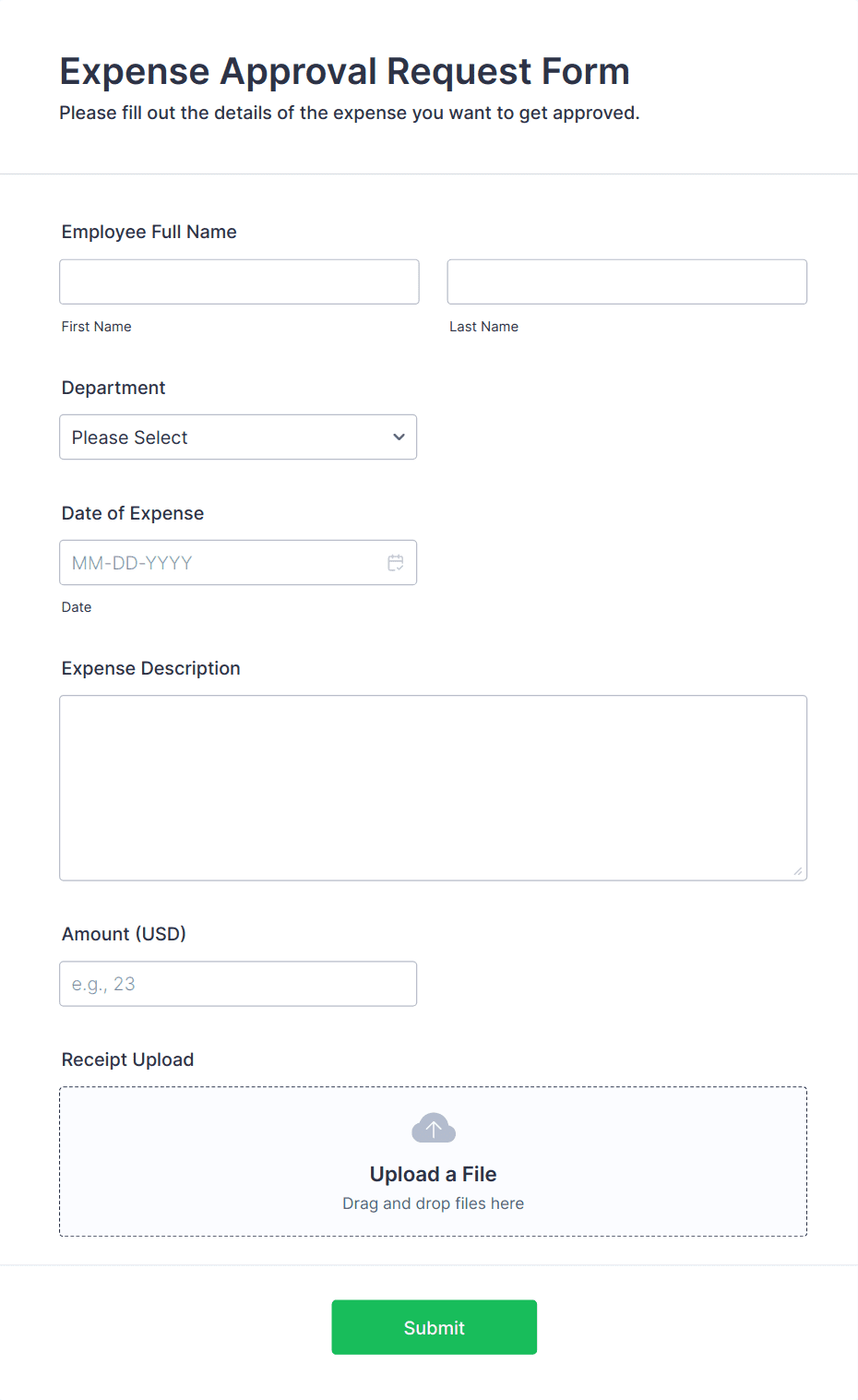Click inside the First Name field
858x1400 pixels.
pos(238,281)
